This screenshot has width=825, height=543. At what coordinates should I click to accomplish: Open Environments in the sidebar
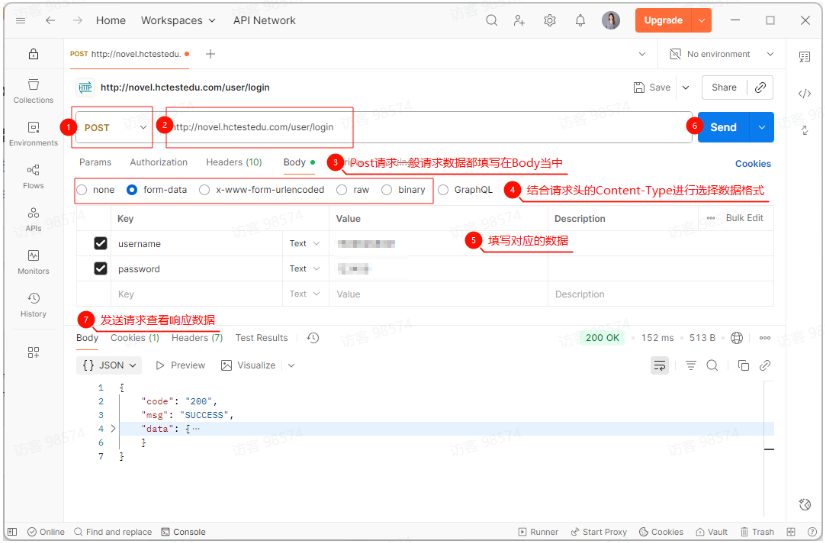point(33,134)
